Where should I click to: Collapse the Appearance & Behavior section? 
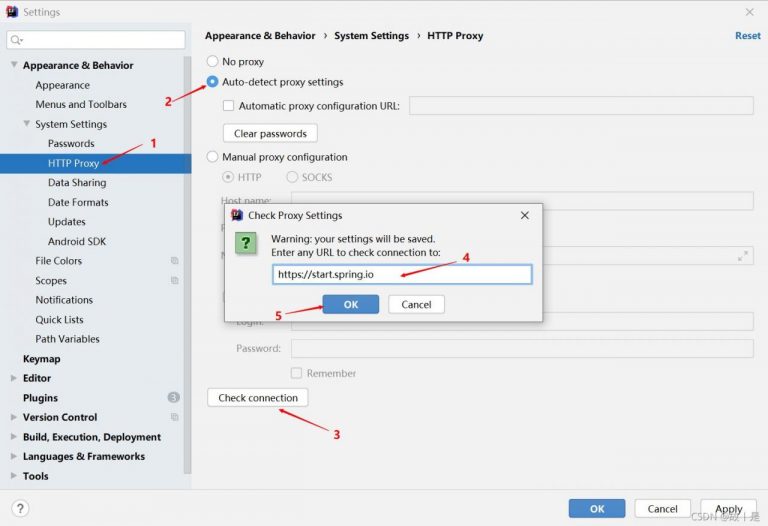[x=14, y=65]
